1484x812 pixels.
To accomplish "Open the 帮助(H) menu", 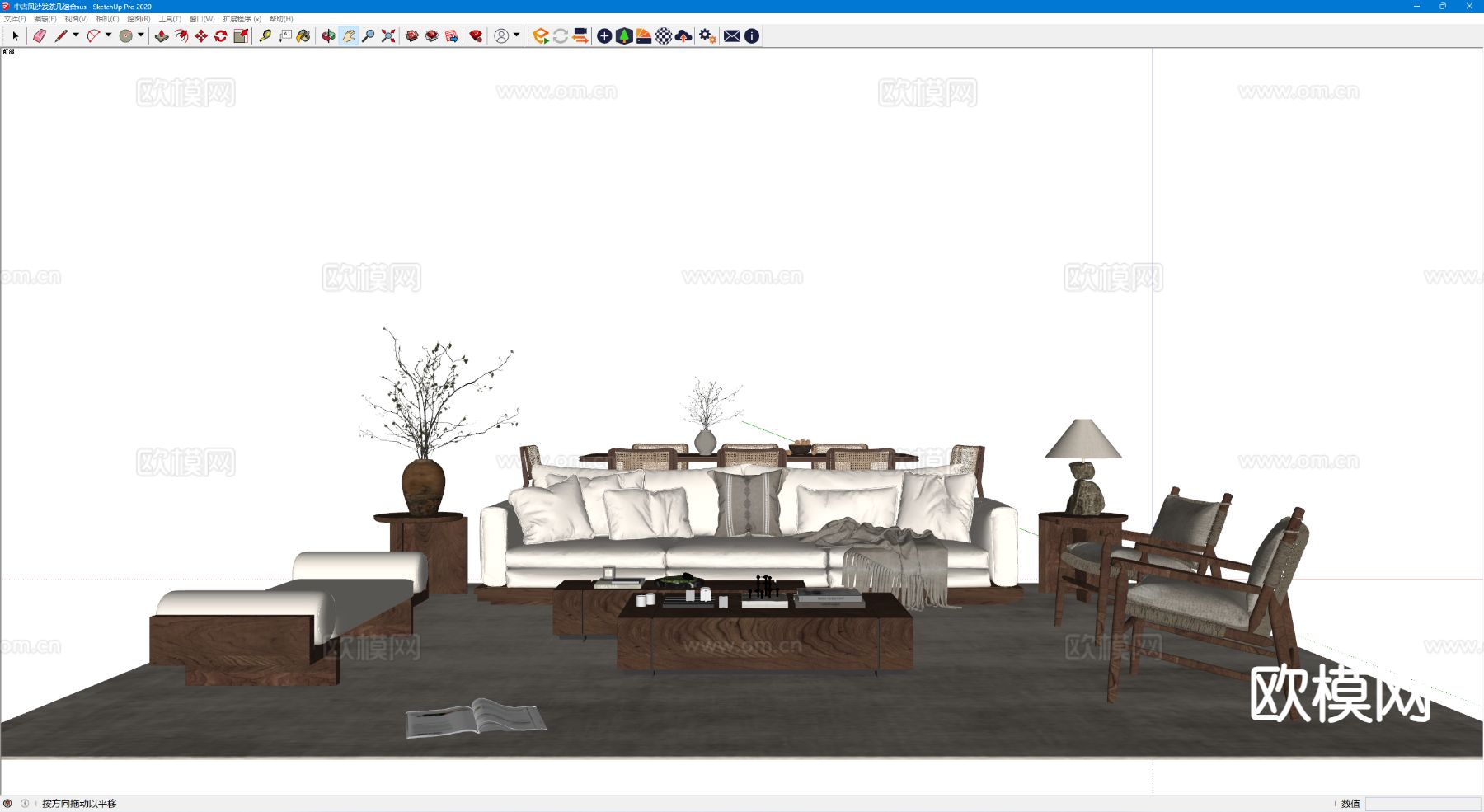I will click(x=281, y=19).
